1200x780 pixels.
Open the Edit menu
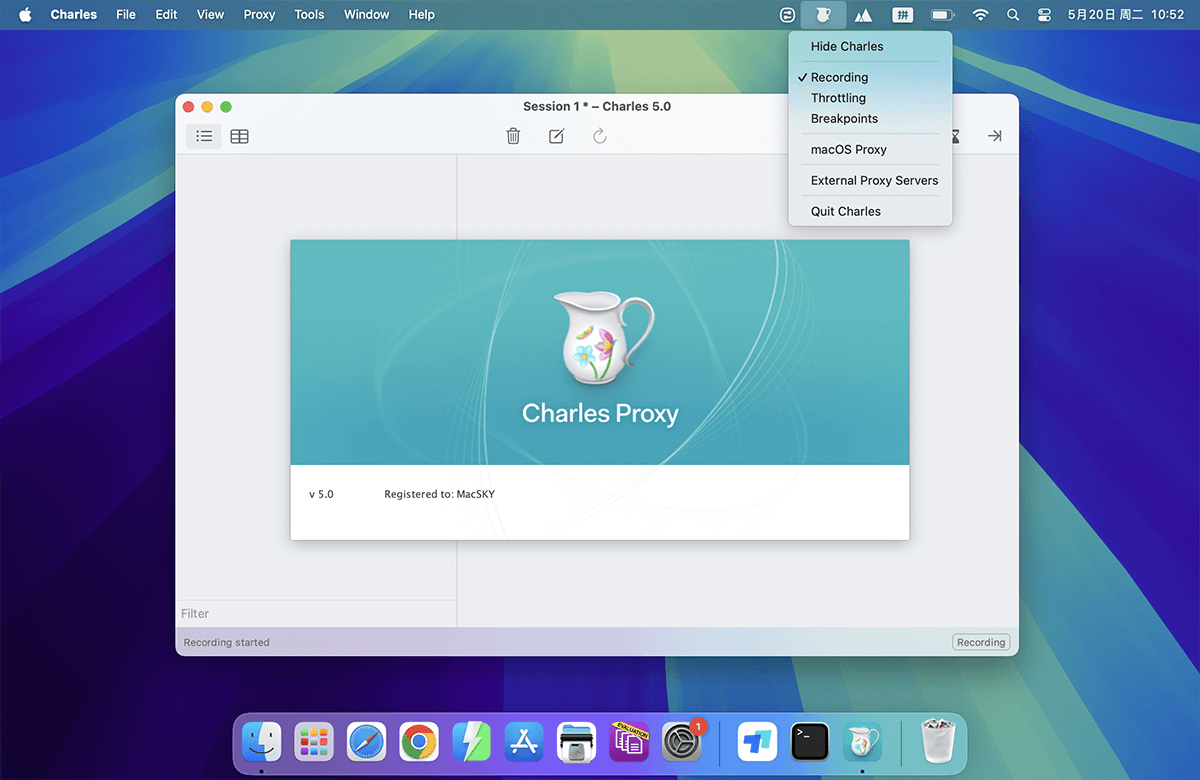(166, 15)
